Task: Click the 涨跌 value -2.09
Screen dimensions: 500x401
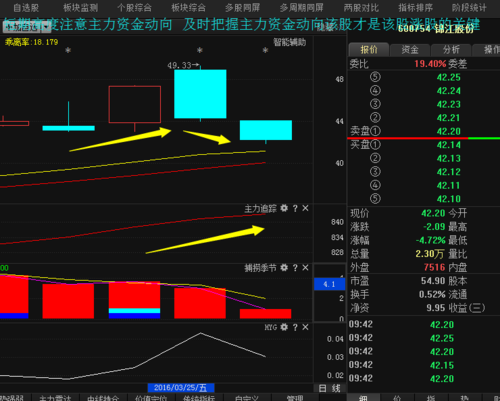Action: pos(434,227)
